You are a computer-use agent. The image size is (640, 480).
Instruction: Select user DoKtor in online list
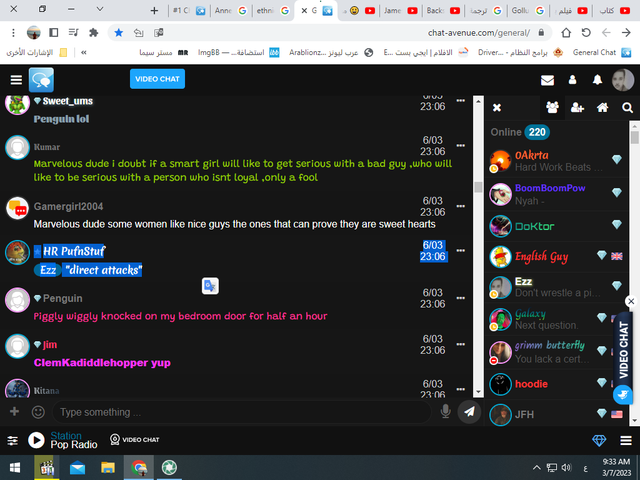tap(556, 226)
